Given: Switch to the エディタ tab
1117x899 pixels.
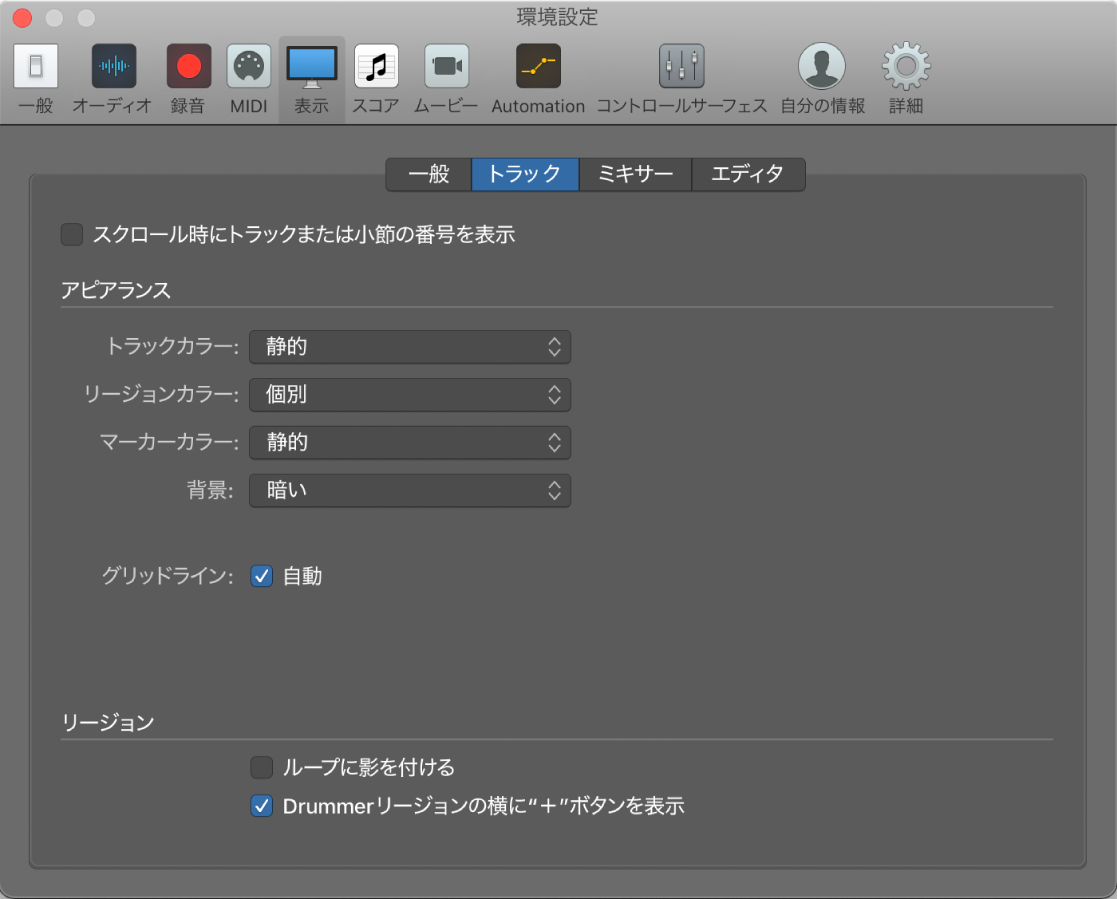Looking at the screenshot, I should (748, 174).
